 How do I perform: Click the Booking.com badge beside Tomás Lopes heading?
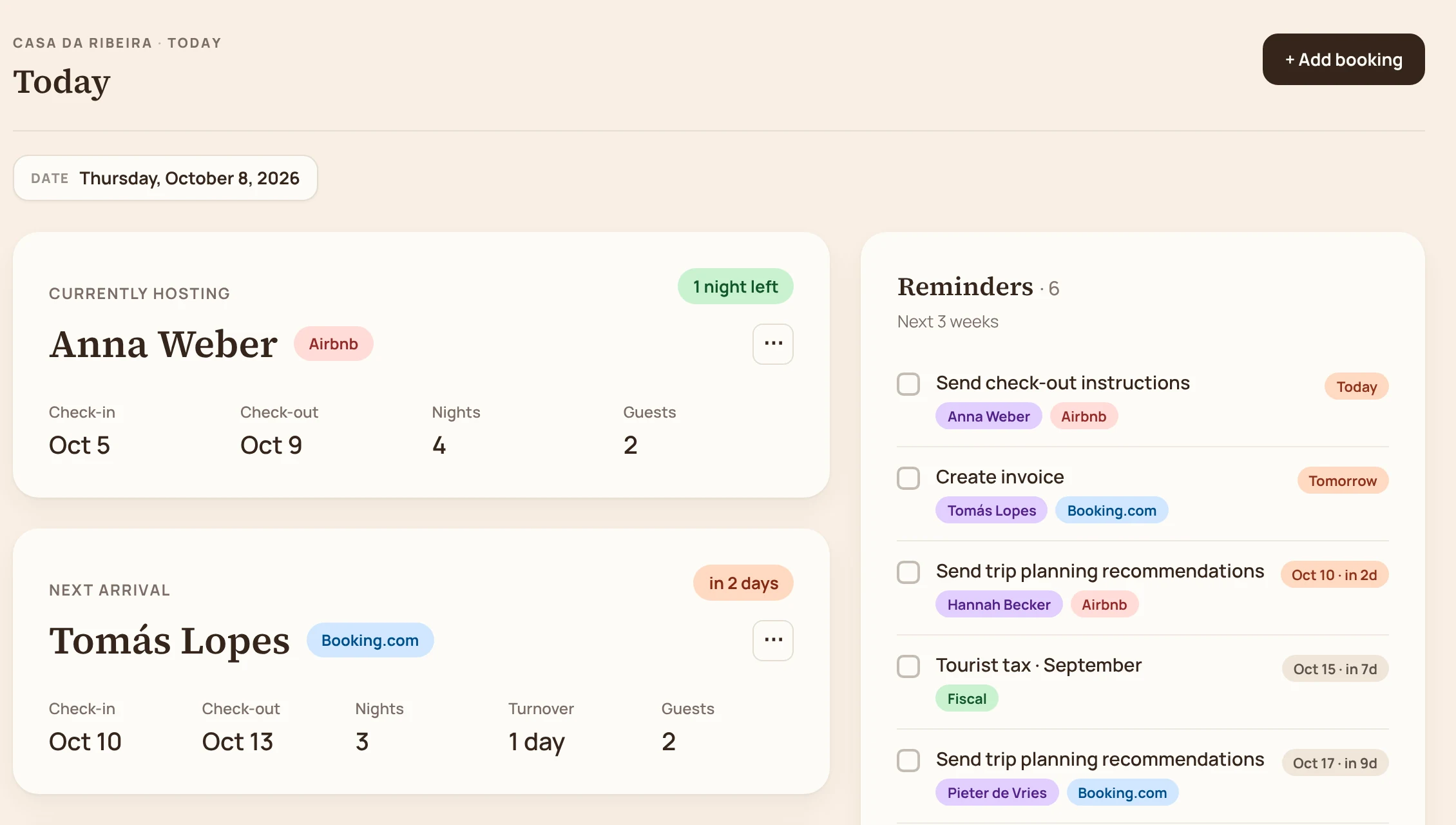pyautogui.click(x=370, y=640)
